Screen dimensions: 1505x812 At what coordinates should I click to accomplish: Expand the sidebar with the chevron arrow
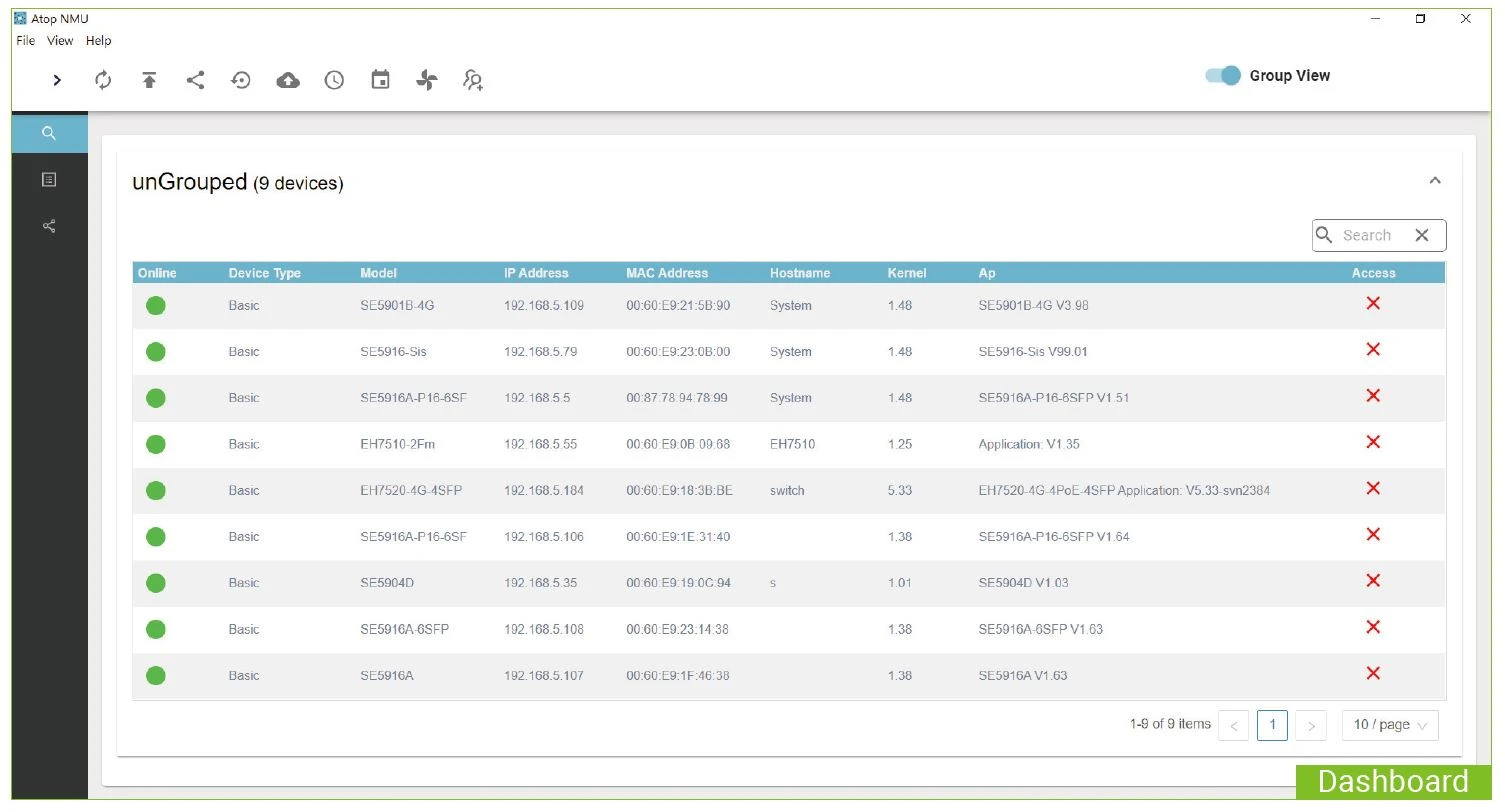(x=57, y=80)
